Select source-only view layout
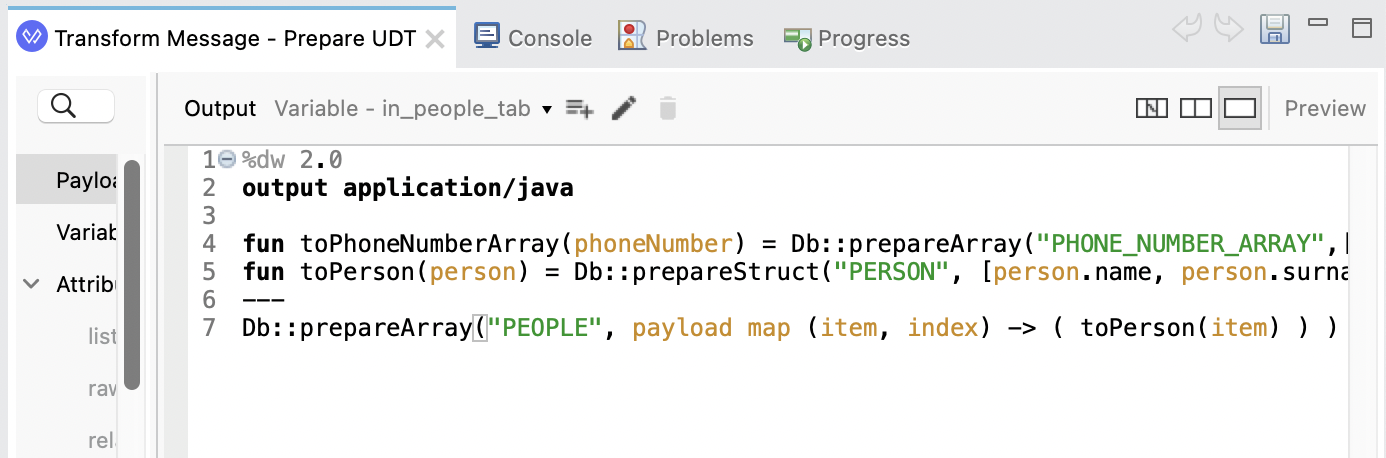This screenshot has height=458, width=1386. click(1240, 108)
